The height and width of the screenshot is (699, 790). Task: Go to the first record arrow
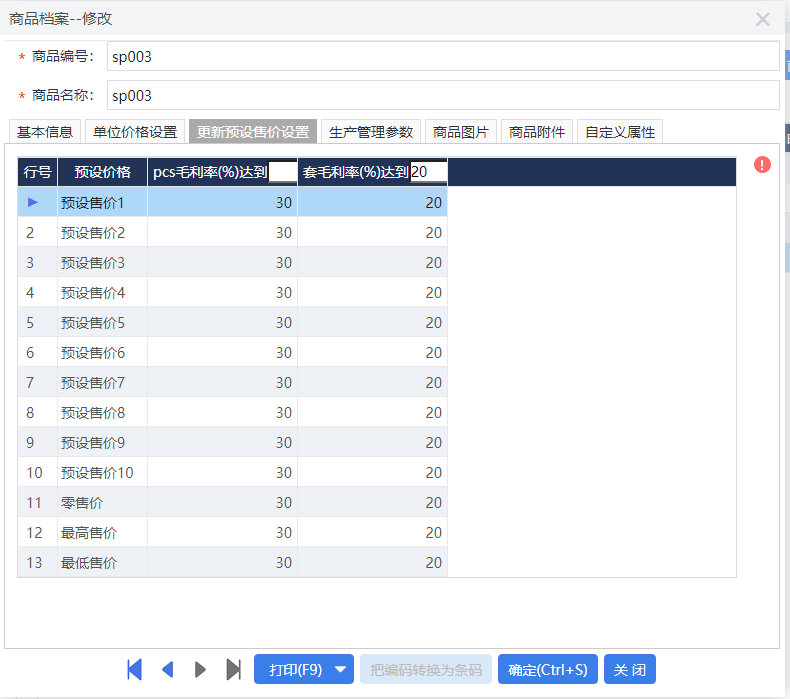pyautogui.click(x=135, y=669)
